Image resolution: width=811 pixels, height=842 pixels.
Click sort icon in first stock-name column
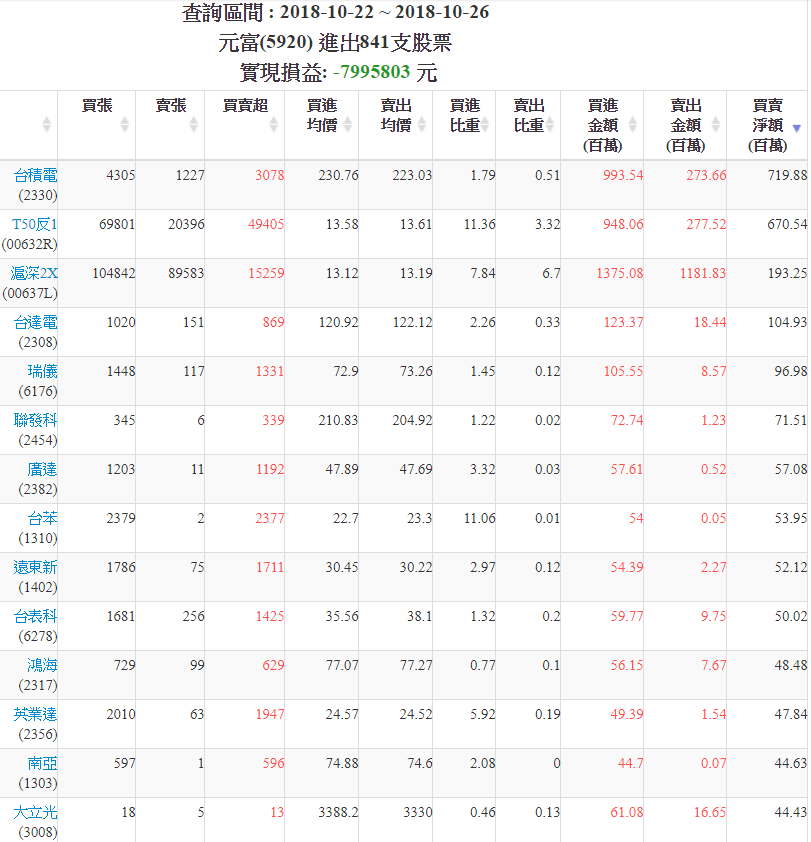pyautogui.click(x=46, y=124)
